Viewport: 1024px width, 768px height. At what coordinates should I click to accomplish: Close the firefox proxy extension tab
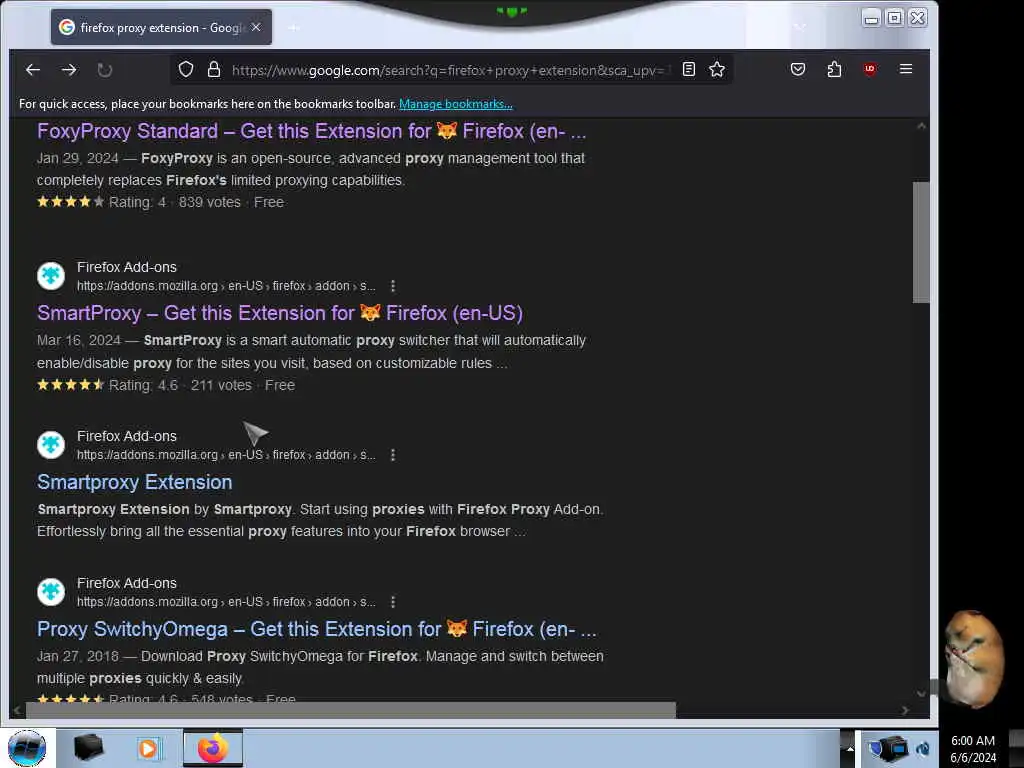[x=256, y=27]
